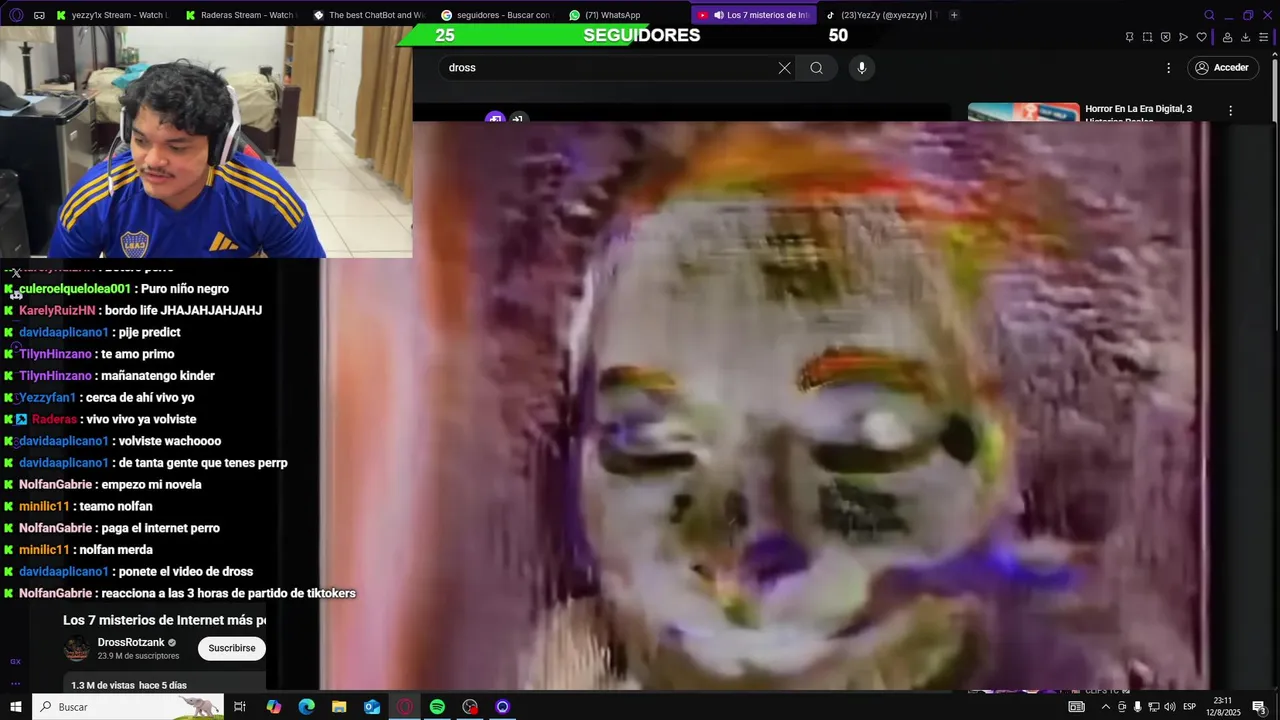Click the sidebar GX corner icon
The height and width of the screenshot is (720, 1280).
point(15,661)
